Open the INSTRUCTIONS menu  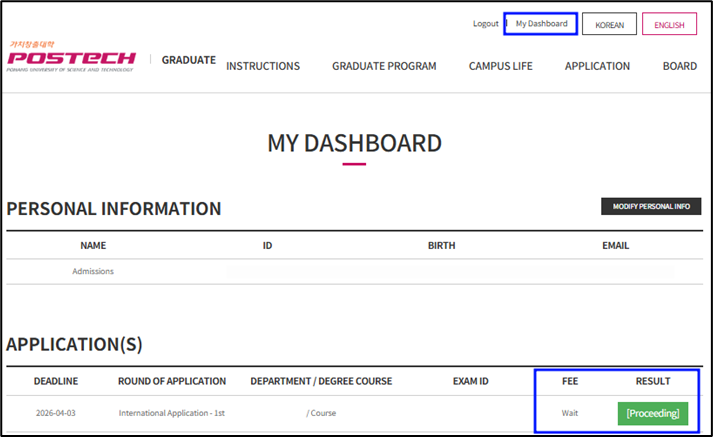[x=263, y=66]
